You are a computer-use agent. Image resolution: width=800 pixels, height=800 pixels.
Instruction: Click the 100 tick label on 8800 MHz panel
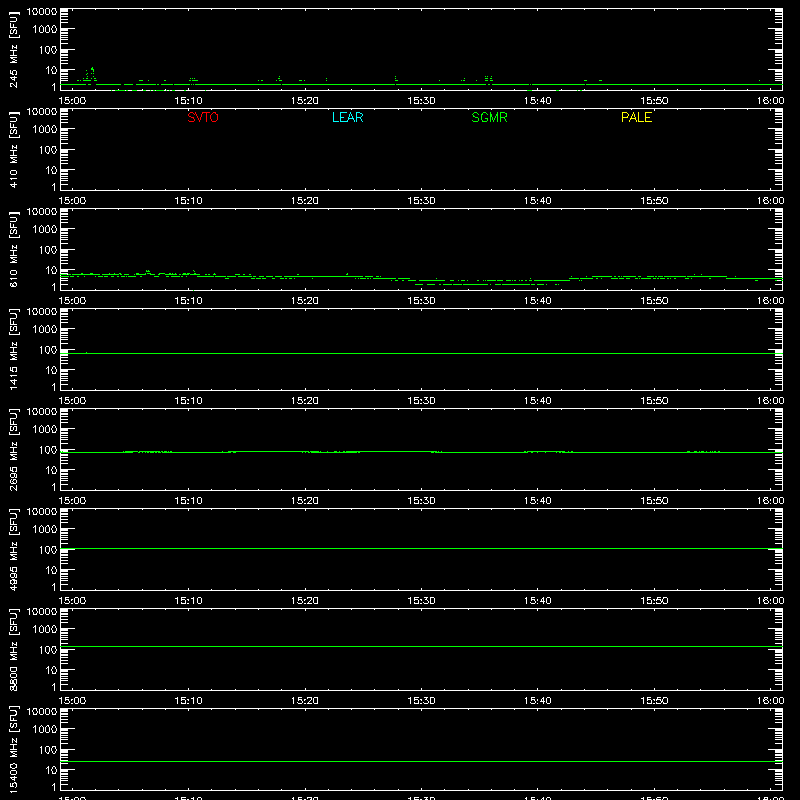(x=48, y=650)
